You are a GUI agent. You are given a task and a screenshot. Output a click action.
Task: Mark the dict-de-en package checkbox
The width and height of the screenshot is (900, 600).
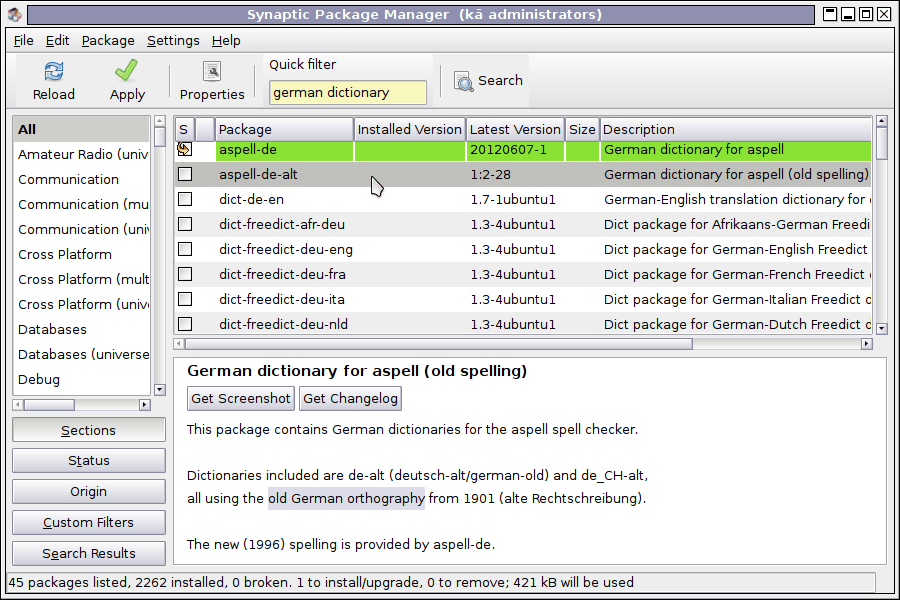click(x=185, y=199)
